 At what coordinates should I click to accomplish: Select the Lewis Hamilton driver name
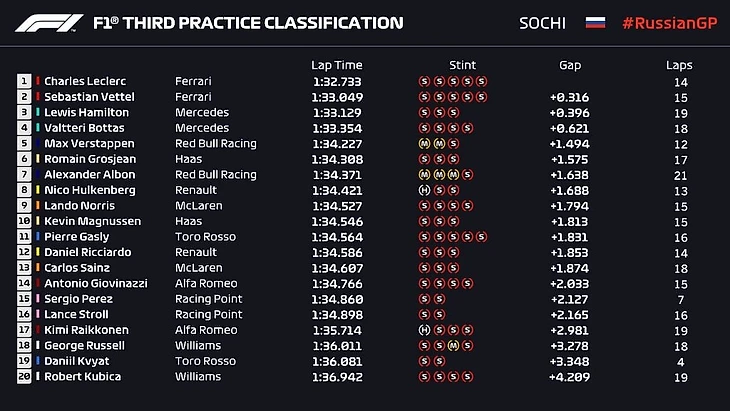(x=84, y=112)
